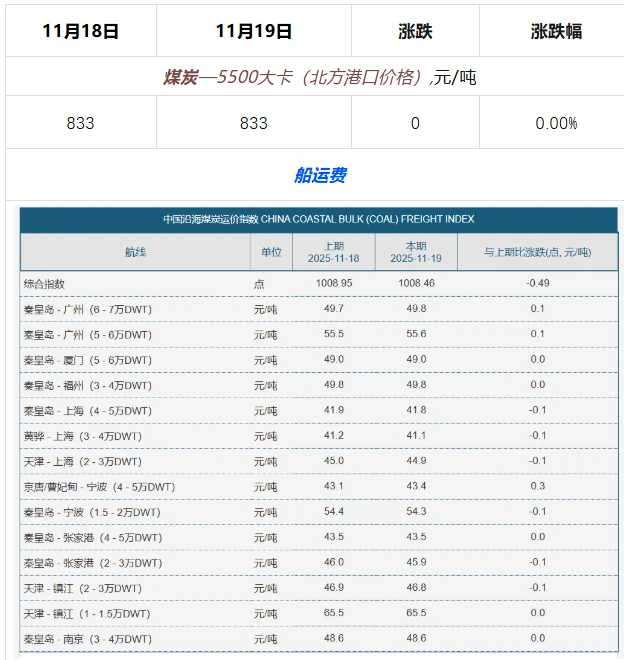The height and width of the screenshot is (660, 624).
Task: Click the 船运费 blue heading link
Action: (x=320, y=175)
